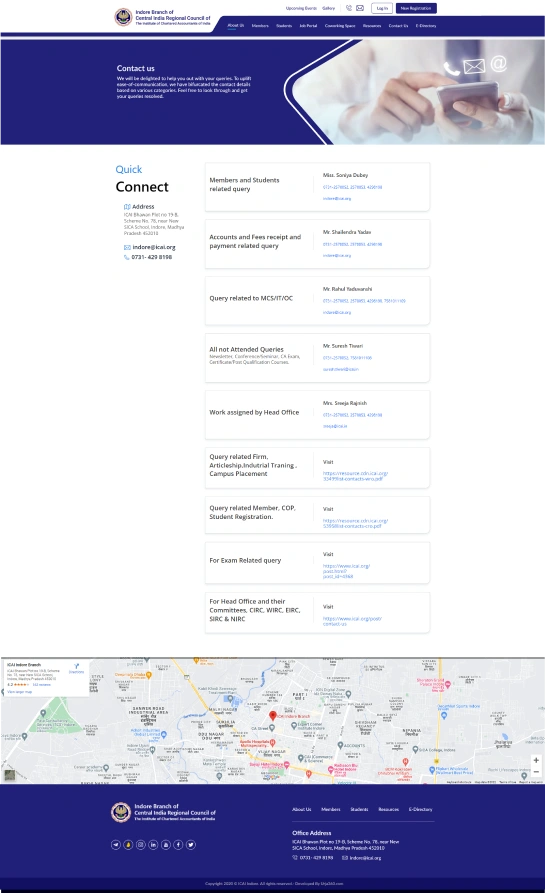The height and width of the screenshot is (893, 546).
Task: Zoom out on the map
Action: [536, 772]
